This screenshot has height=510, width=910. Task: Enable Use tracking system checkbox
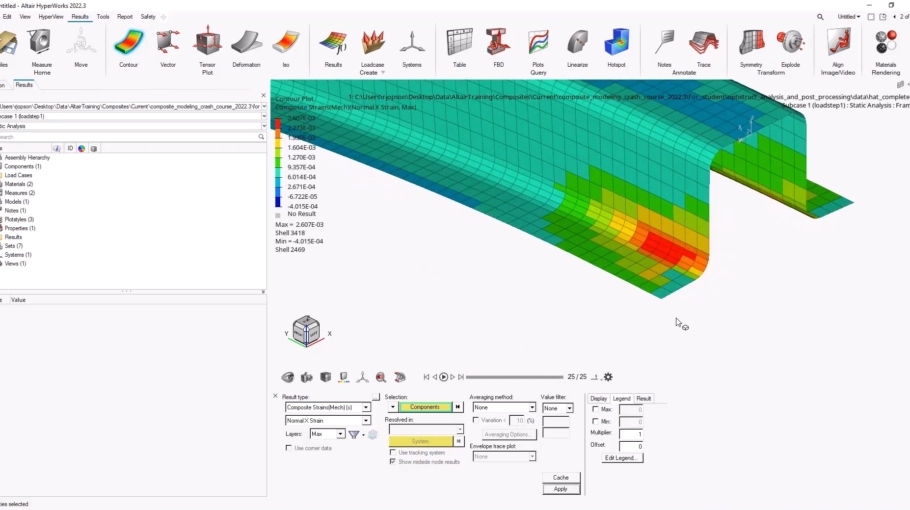pos(393,453)
